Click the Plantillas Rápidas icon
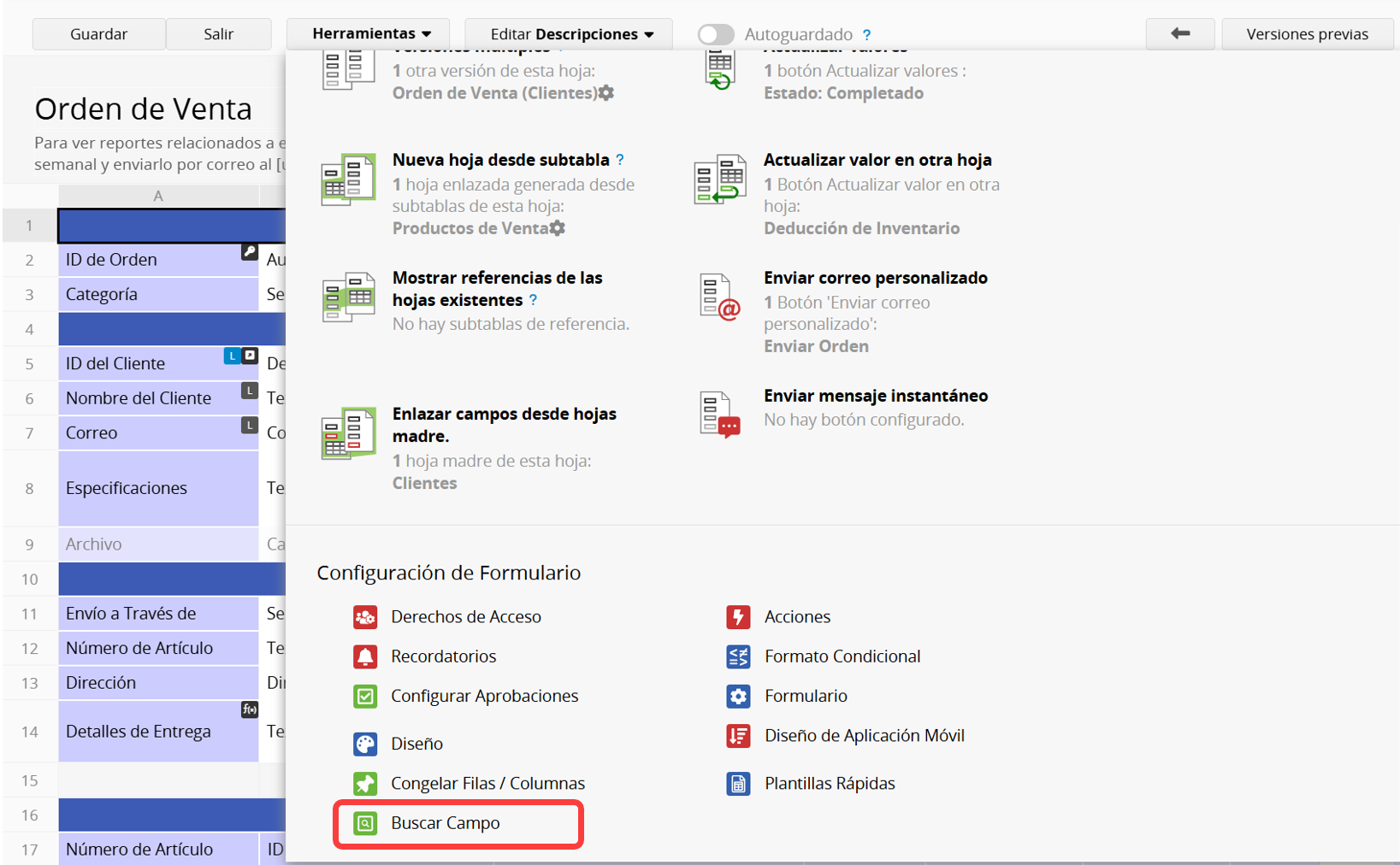 (x=738, y=783)
